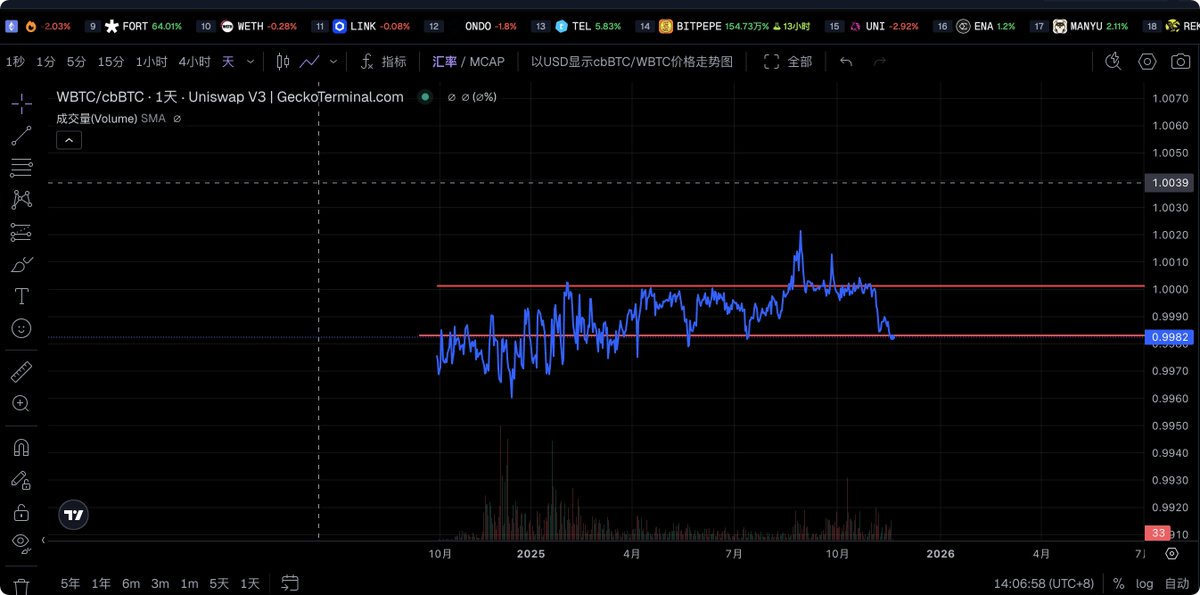The height and width of the screenshot is (595, 1200).
Task: Select the trend line drawing tool
Action: point(21,136)
